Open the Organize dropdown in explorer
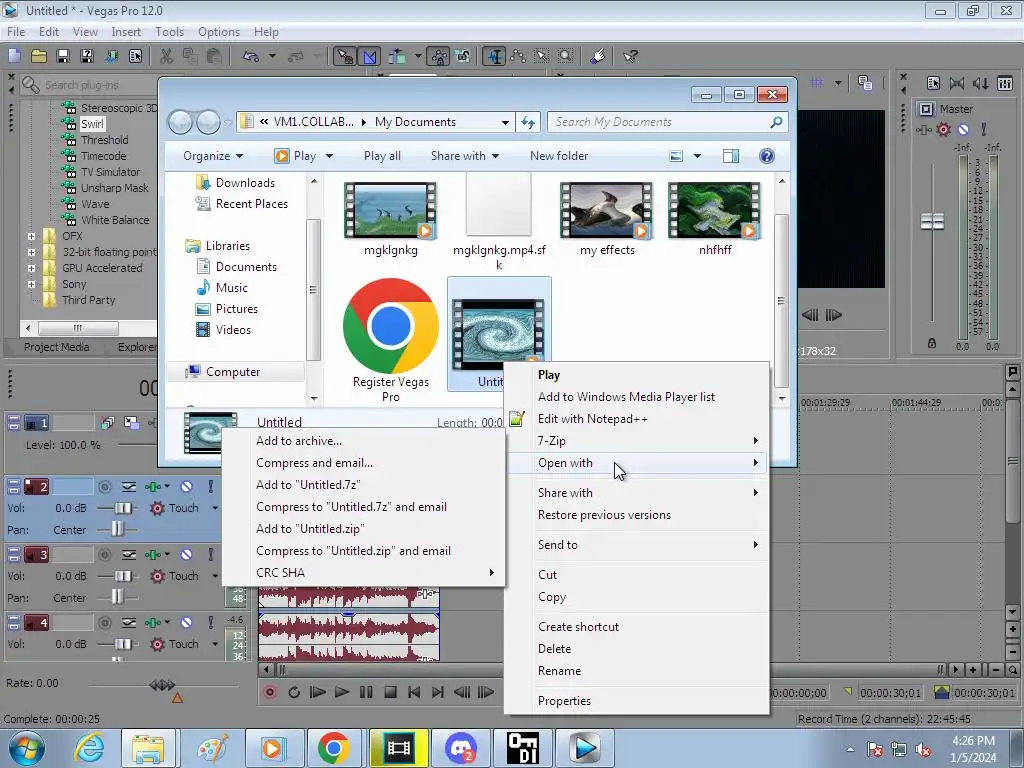Image resolution: width=1024 pixels, height=768 pixels. pyautogui.click(x=213, y=155)
